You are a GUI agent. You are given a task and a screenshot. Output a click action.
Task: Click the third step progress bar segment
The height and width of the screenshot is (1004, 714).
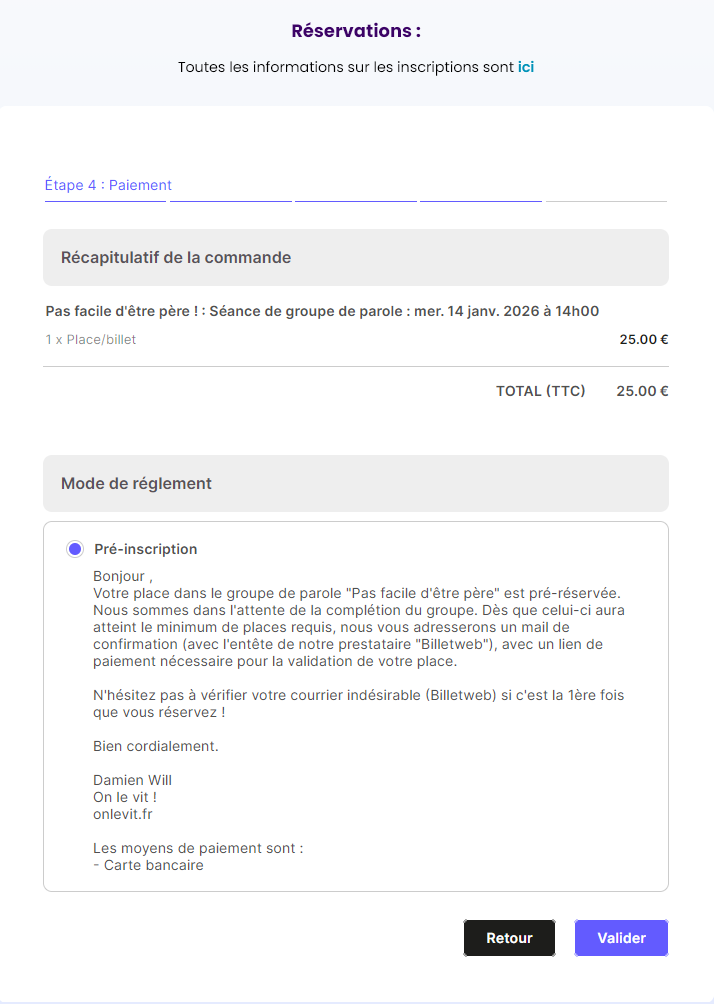click(355, 202)
